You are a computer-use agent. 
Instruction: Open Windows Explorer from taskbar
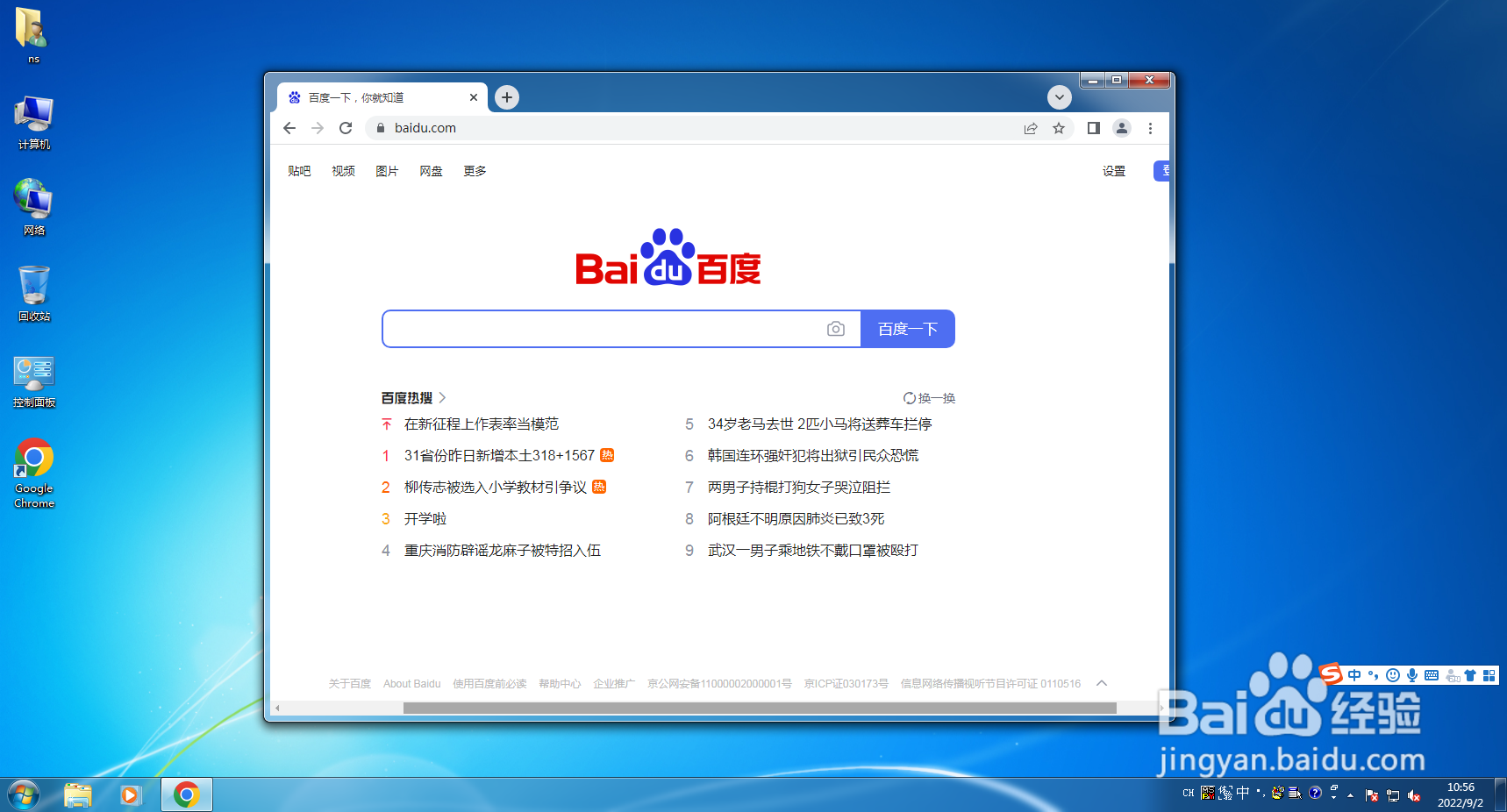click(x=78, y=795)
